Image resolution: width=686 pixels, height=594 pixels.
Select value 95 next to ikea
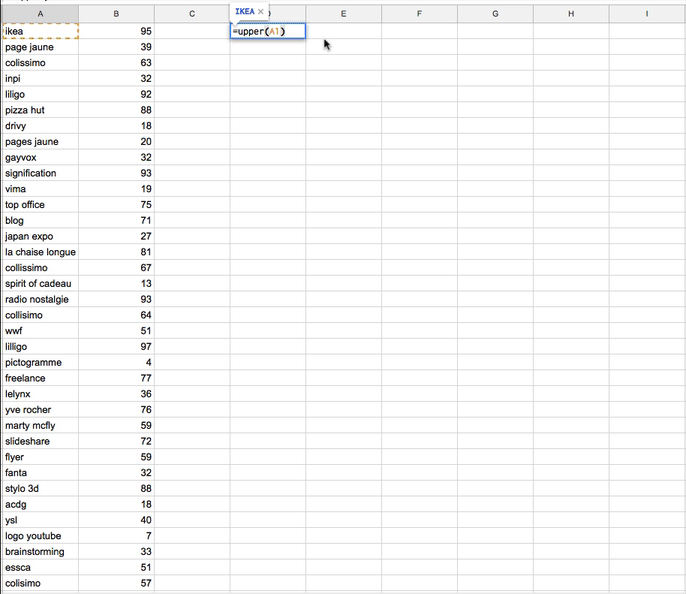tap(116, 31)
